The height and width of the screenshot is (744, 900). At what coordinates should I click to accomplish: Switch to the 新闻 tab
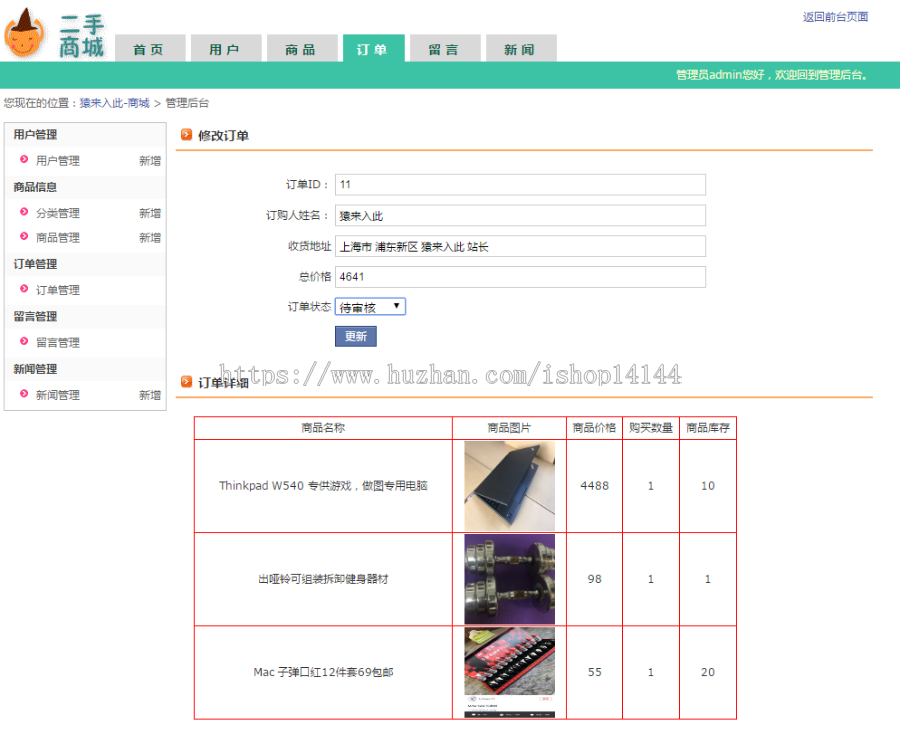(x=521, y=48)
